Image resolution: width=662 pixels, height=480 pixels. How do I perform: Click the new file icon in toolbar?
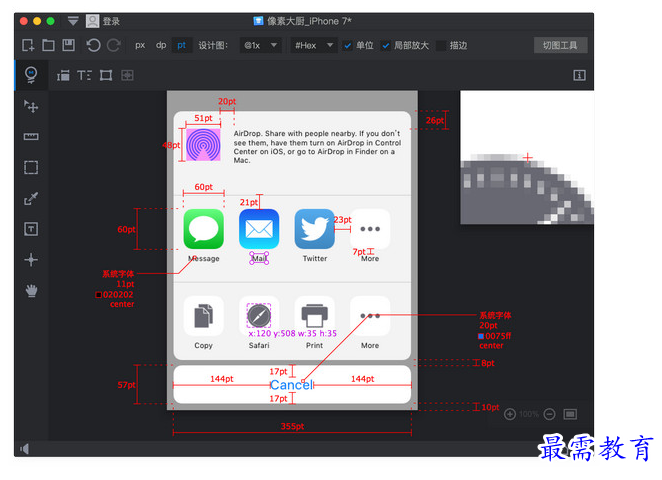point(28,45)
